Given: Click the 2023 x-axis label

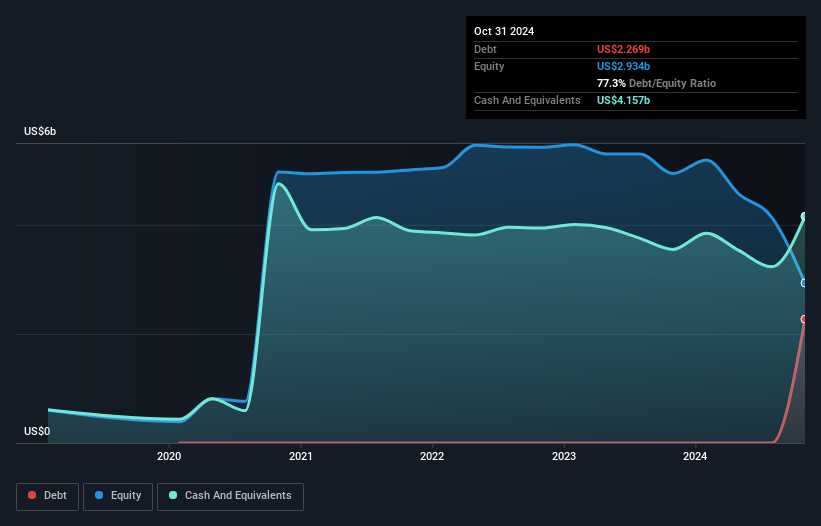Looking at the screenshot, I should click(x=564, y=456).
